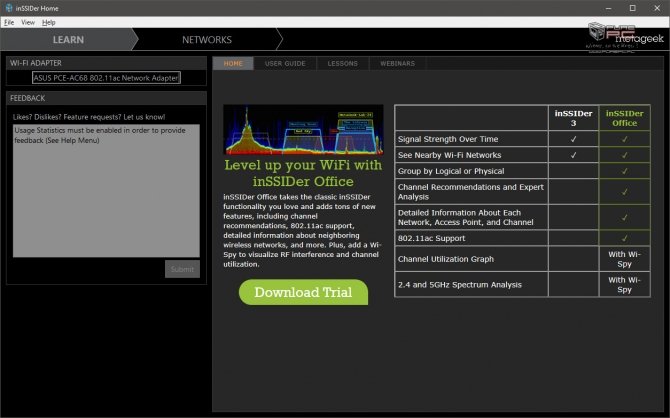Click the '802.11ac Support' row label
670x418 pixels.
click(431, 238)
